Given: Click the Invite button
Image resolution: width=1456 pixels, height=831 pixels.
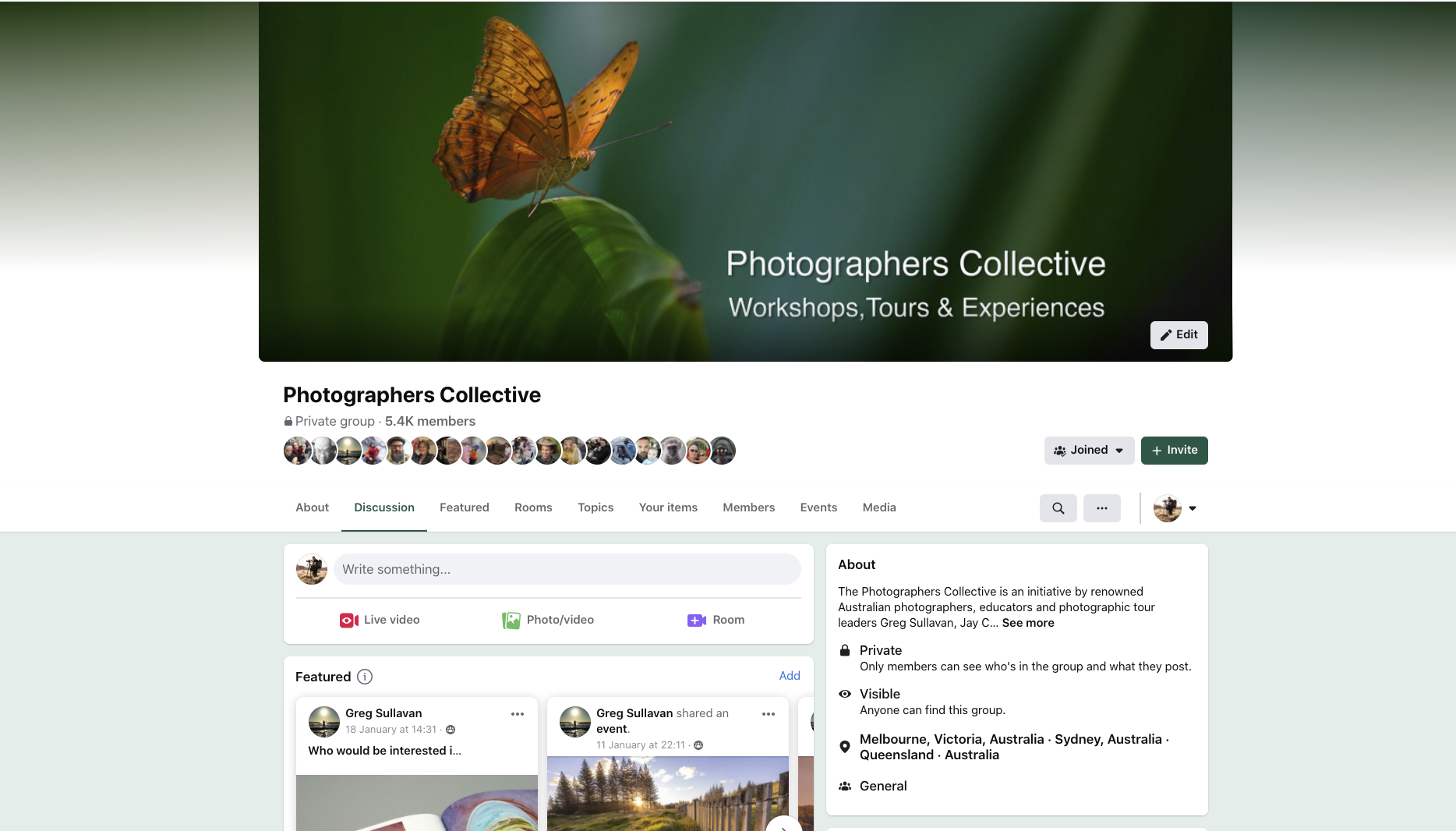Looking at the screenshot, I should 1174,451.
